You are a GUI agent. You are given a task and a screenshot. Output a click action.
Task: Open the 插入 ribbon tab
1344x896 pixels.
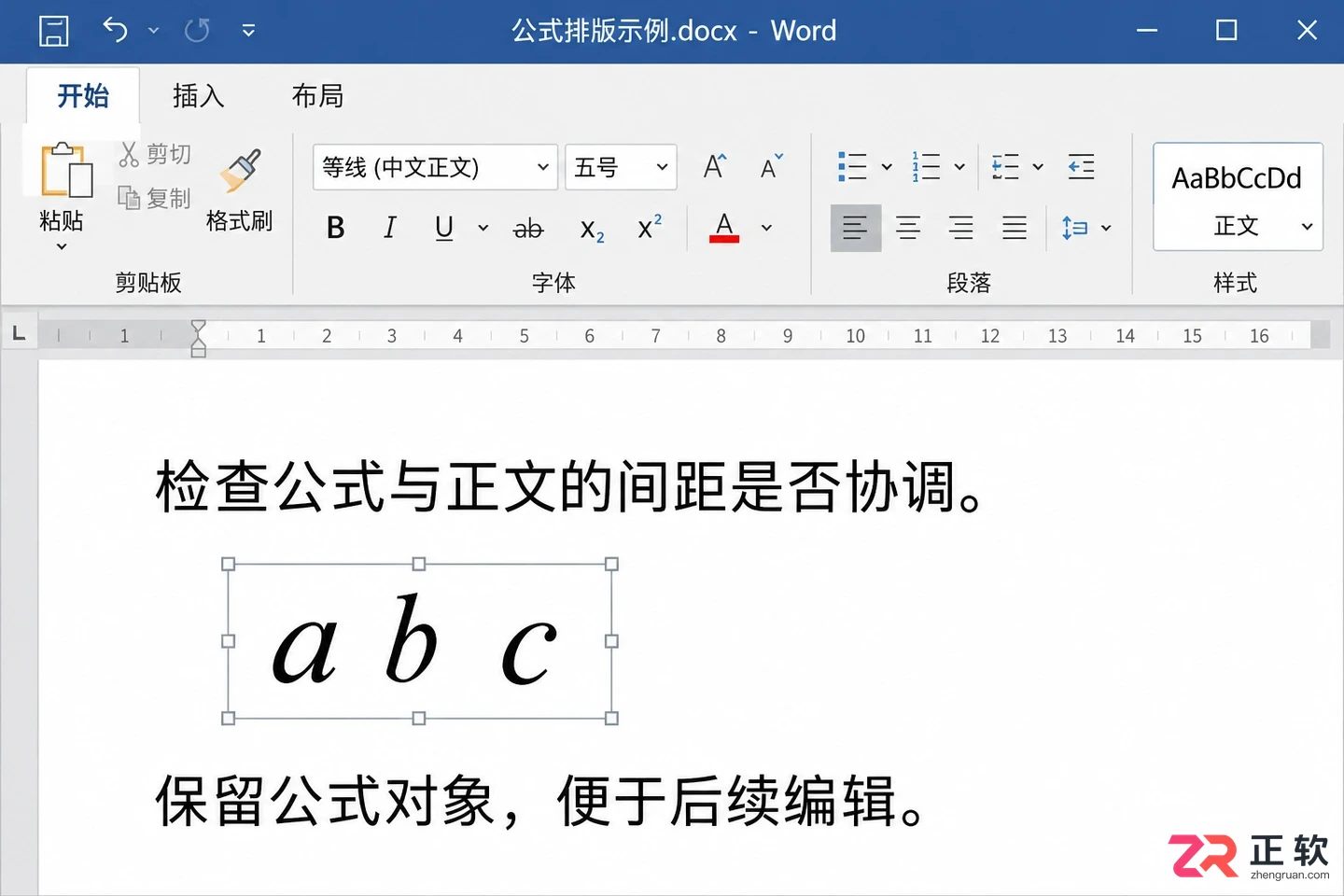tap(198, 95)
